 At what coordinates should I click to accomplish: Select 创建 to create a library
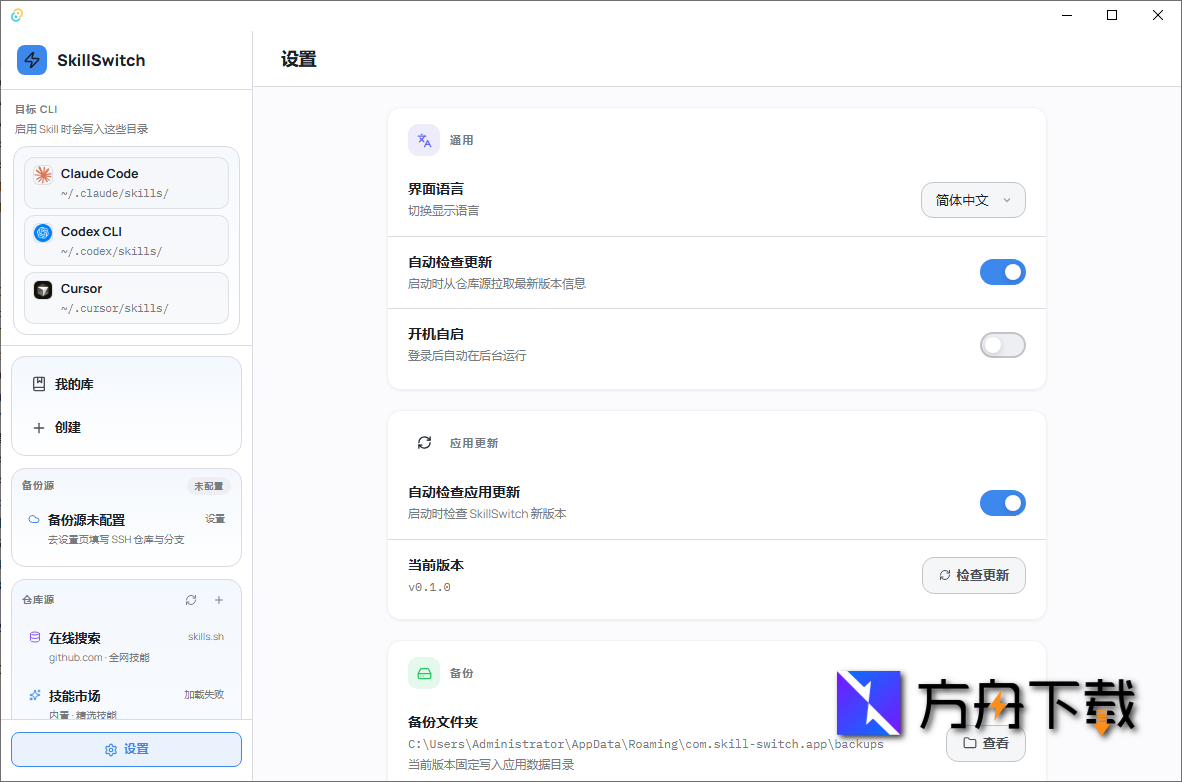(67, 427)
